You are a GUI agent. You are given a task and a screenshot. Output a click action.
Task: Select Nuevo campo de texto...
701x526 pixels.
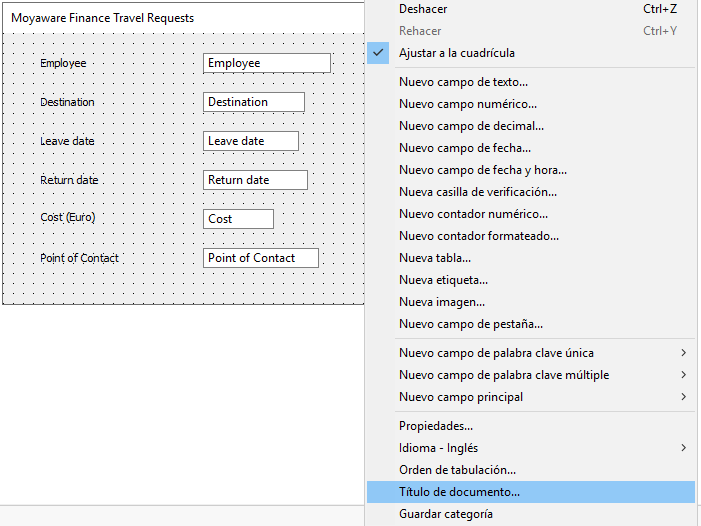531,82
